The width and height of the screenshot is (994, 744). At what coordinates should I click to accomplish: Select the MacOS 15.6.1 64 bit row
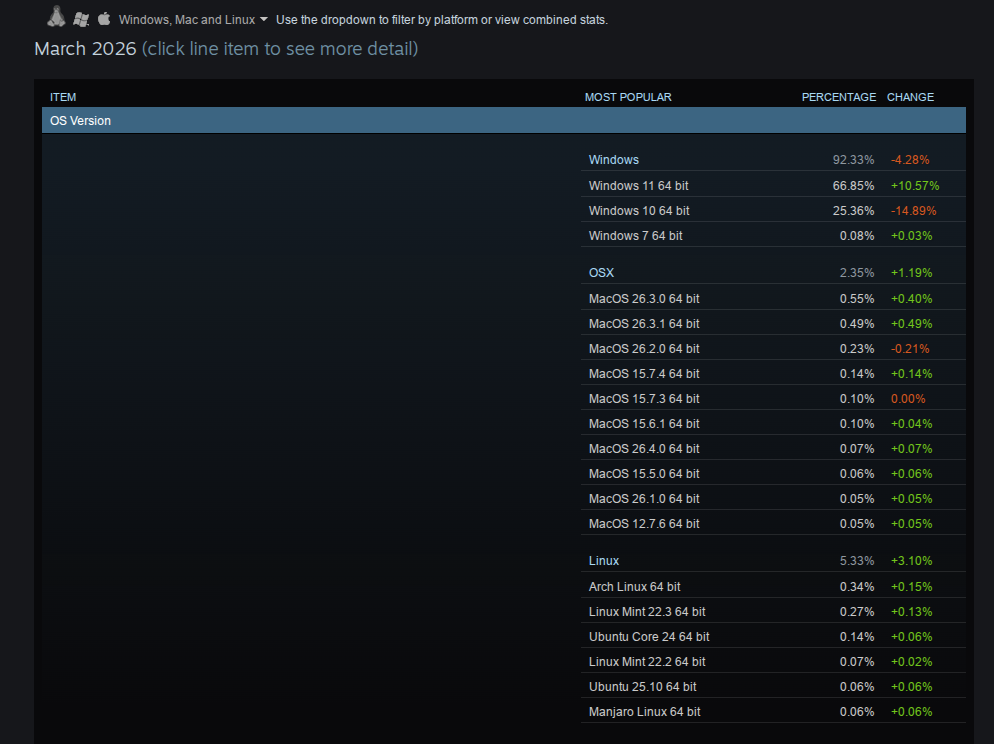pyautogui.click(x=773, y=423)
